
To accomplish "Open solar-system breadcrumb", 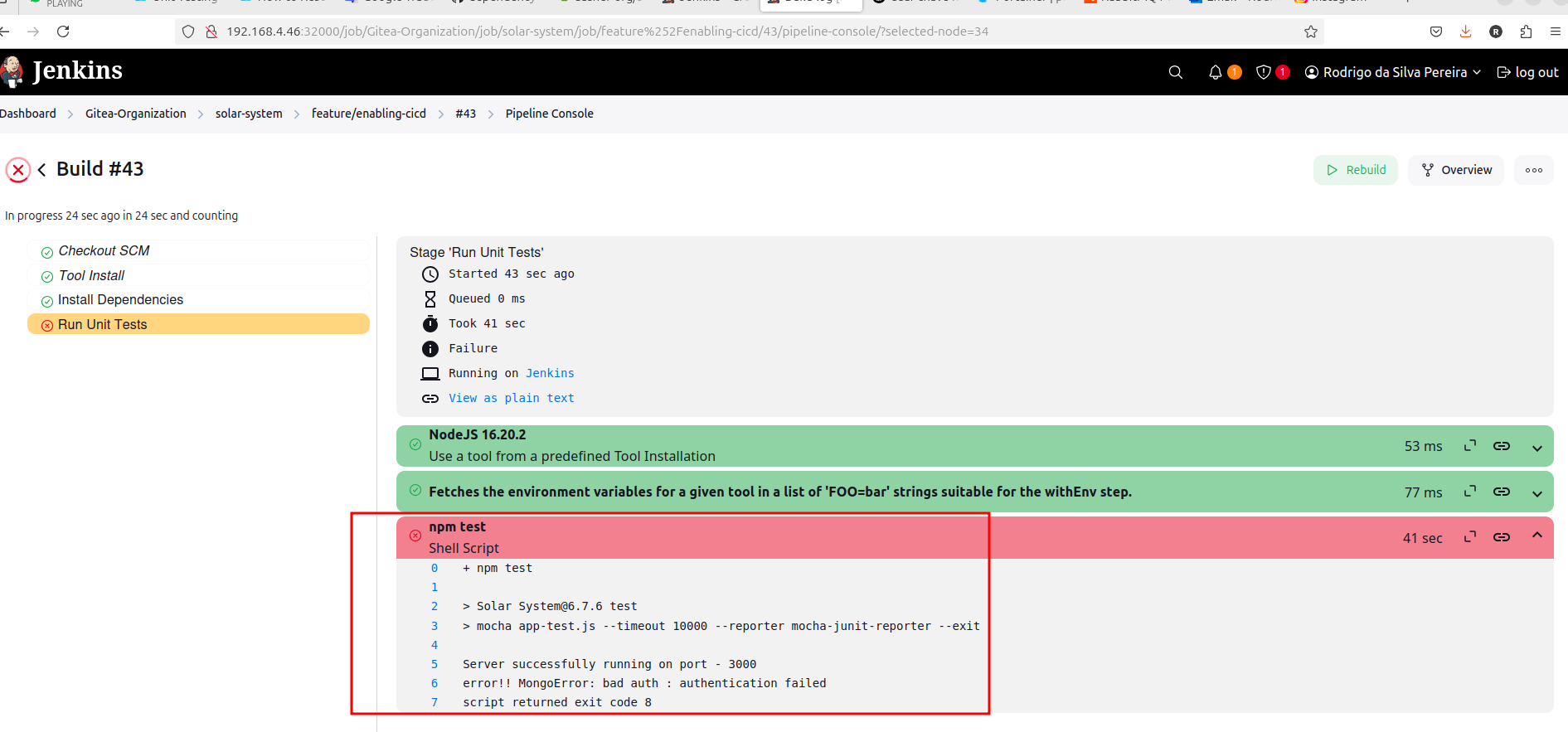I will pyautogui.click(x=249, y=114).
